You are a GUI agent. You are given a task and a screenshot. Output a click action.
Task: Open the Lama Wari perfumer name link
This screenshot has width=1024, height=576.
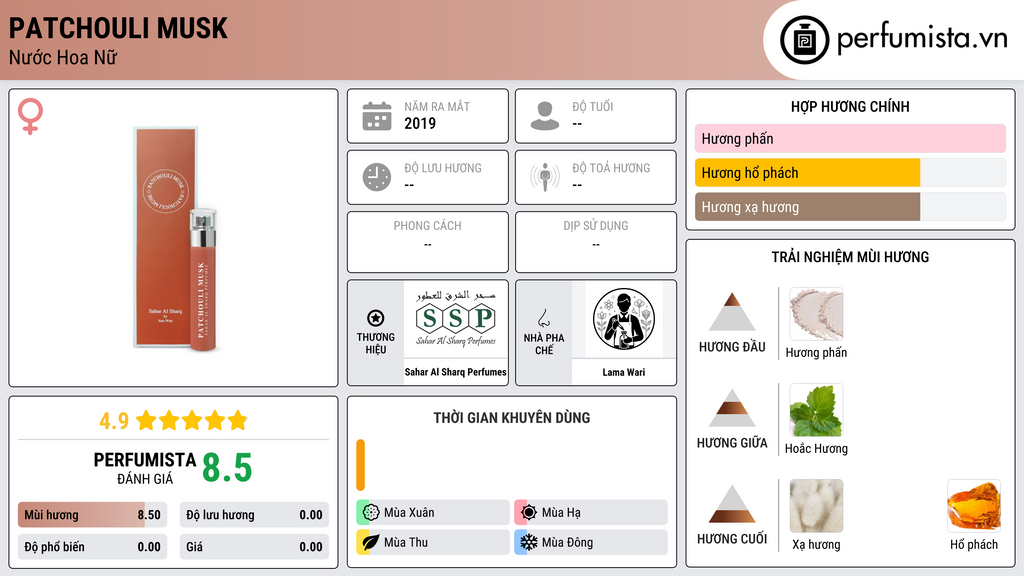624,372
